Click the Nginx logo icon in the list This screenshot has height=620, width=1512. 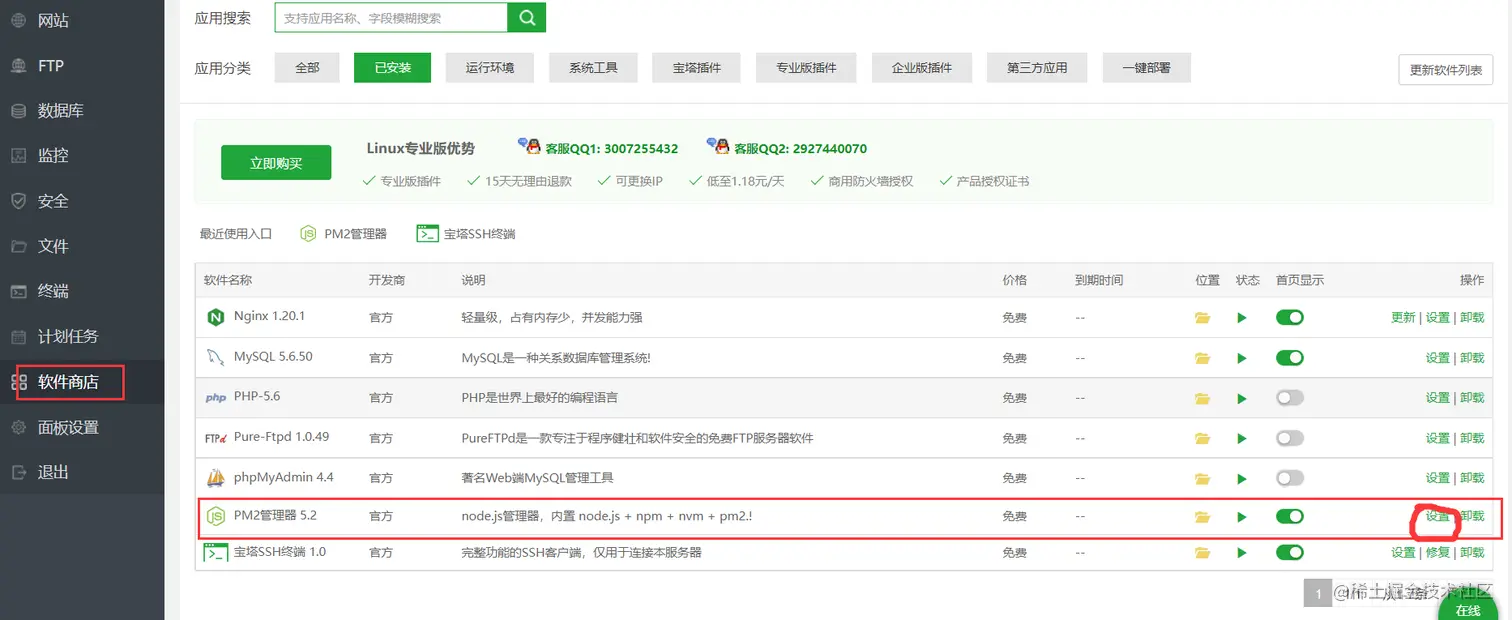coord(215,317)
